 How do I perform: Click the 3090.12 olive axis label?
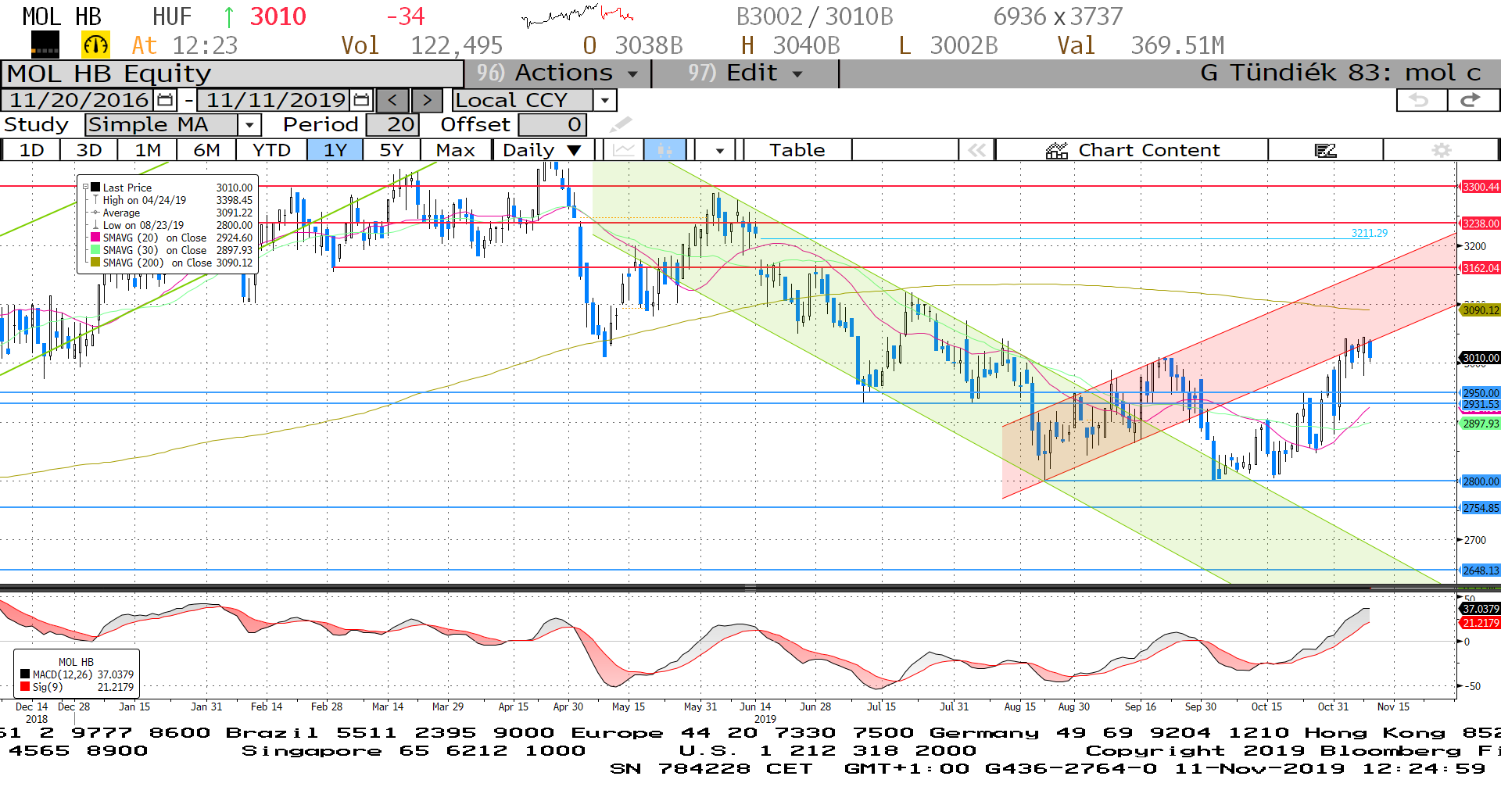point(1480,310)
